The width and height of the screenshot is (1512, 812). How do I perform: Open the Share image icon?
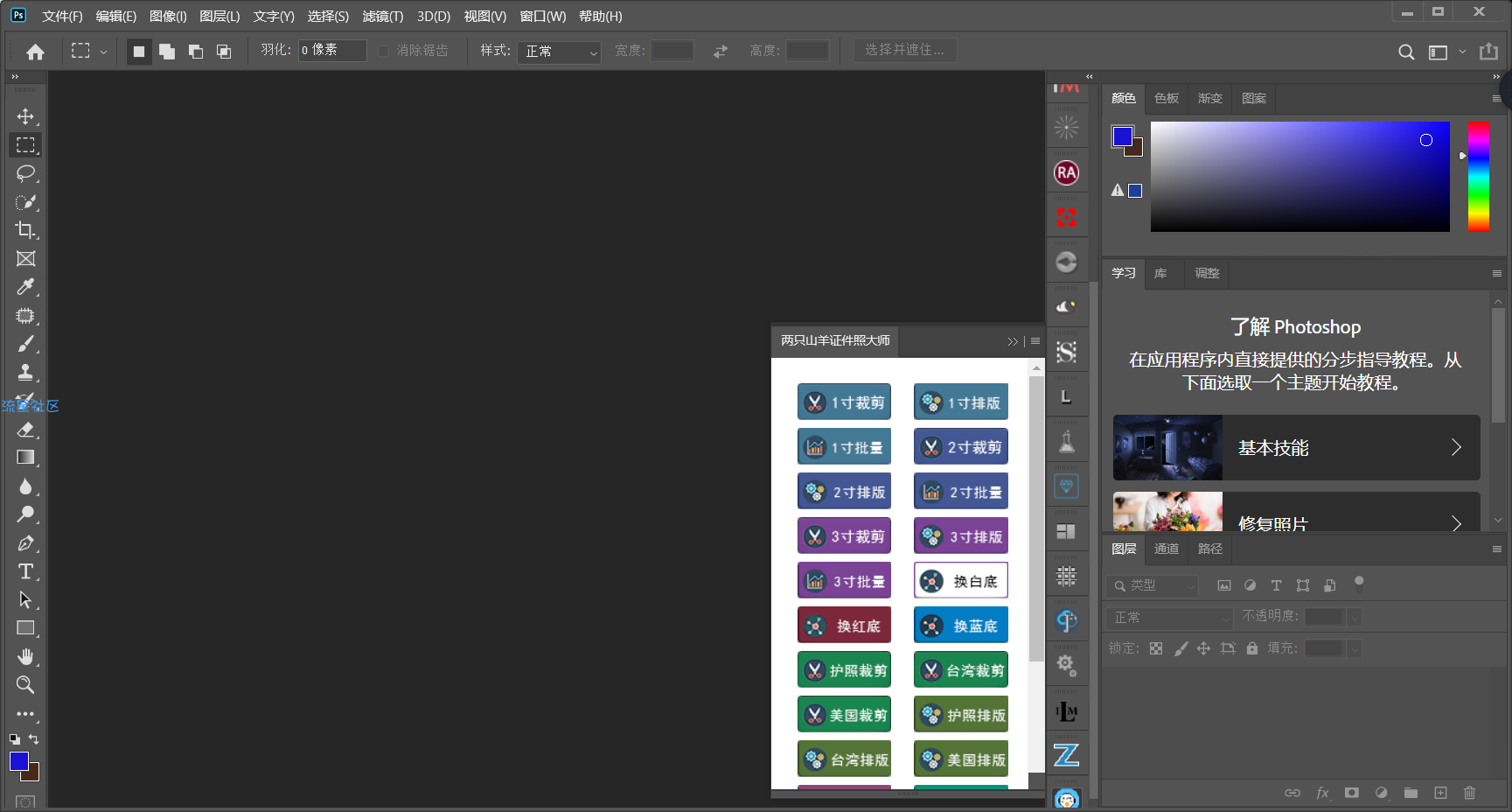[1488, 52]
